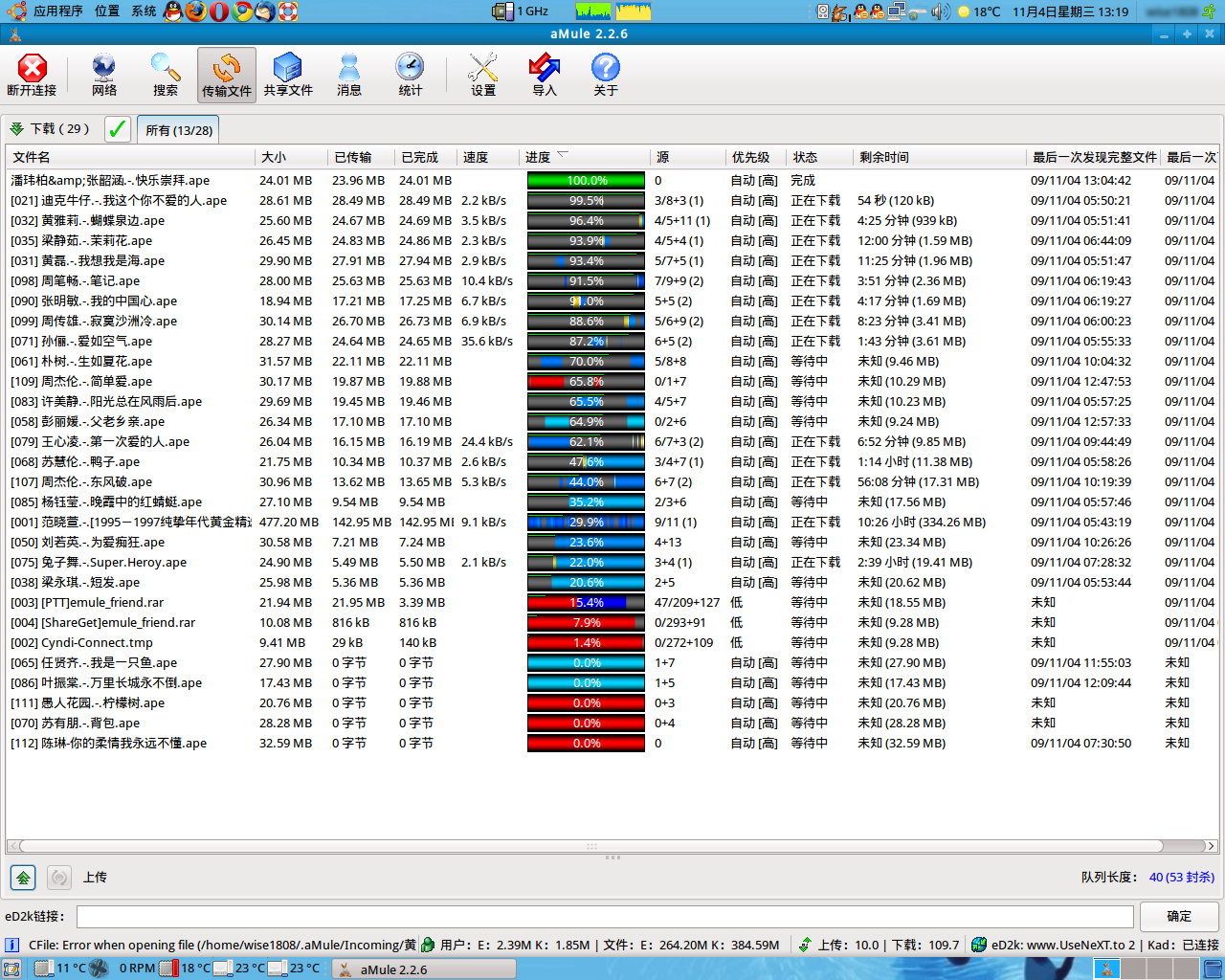Image resolution: width=1225 pixels, height=980 pixels.
Task: Click the CPU frequency 1 GHz monitor
Action: [520, 11]
